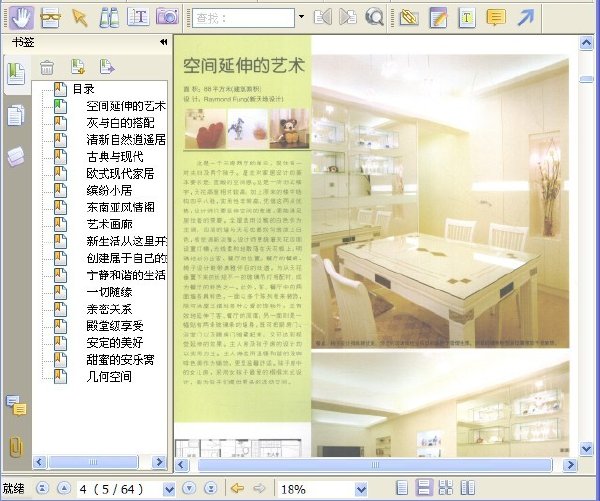Go to 几何空间 bookmark
This screenshot has width=600, height=501.
[109, 377]
